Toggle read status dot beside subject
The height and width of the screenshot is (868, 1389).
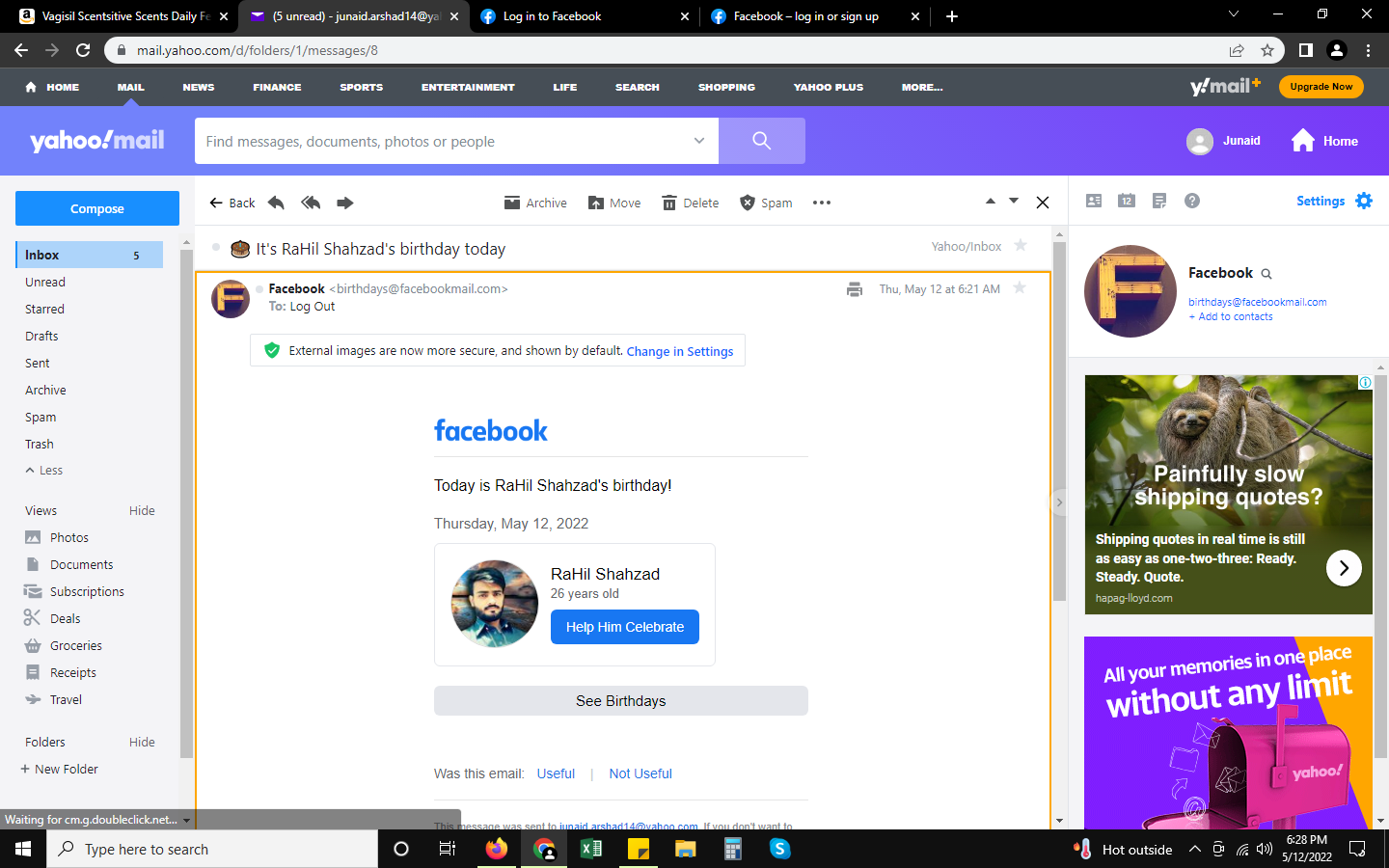[x=216, y=248]
